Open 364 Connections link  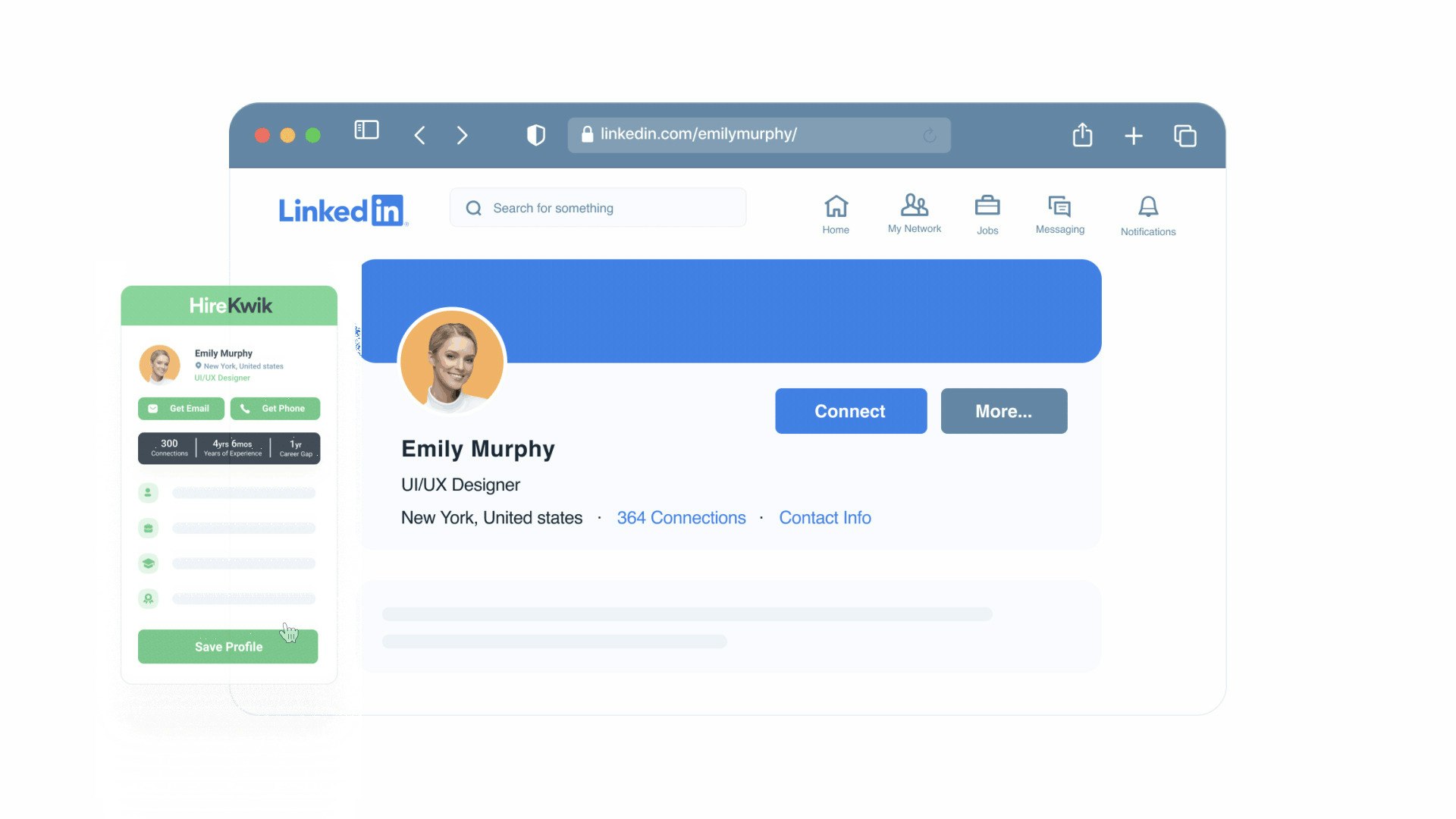(x=681, y=518)
